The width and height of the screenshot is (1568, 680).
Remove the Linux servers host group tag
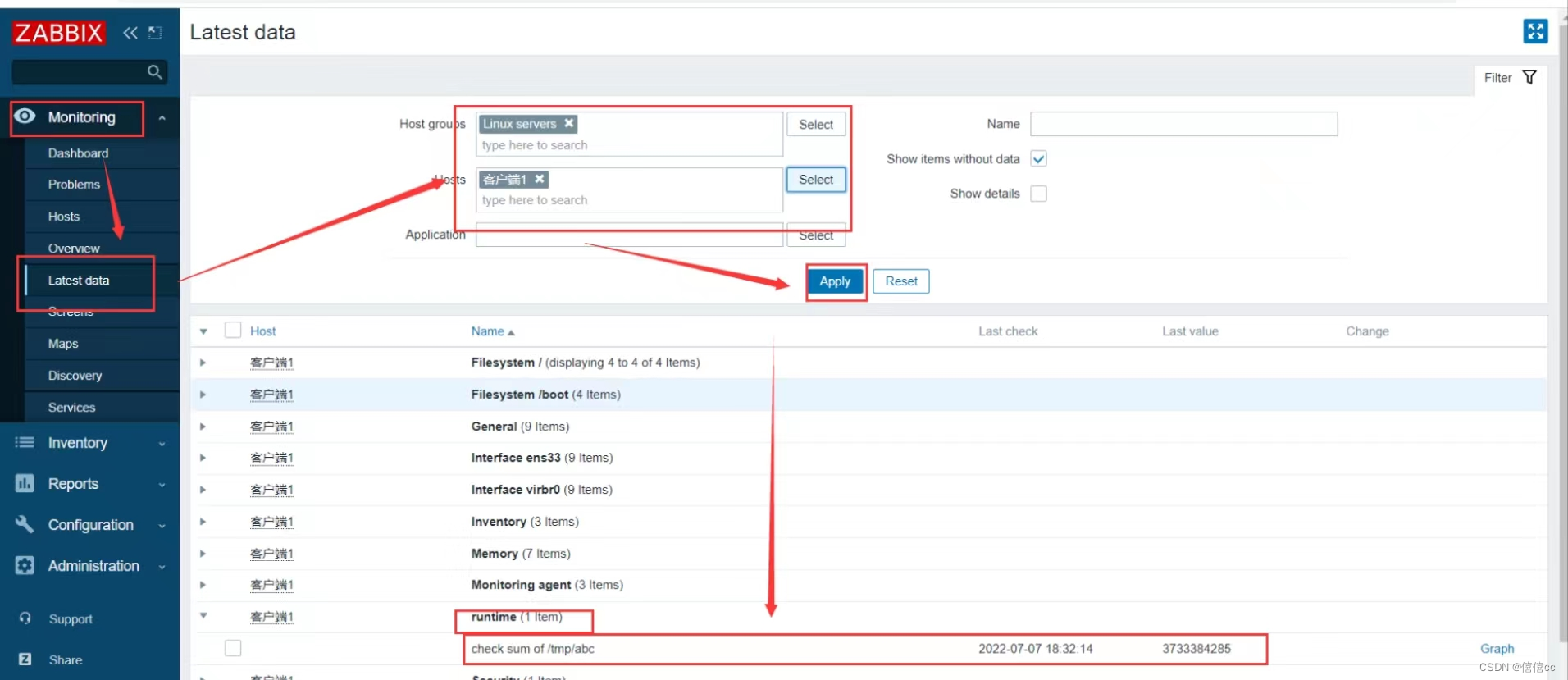(569, 123)
